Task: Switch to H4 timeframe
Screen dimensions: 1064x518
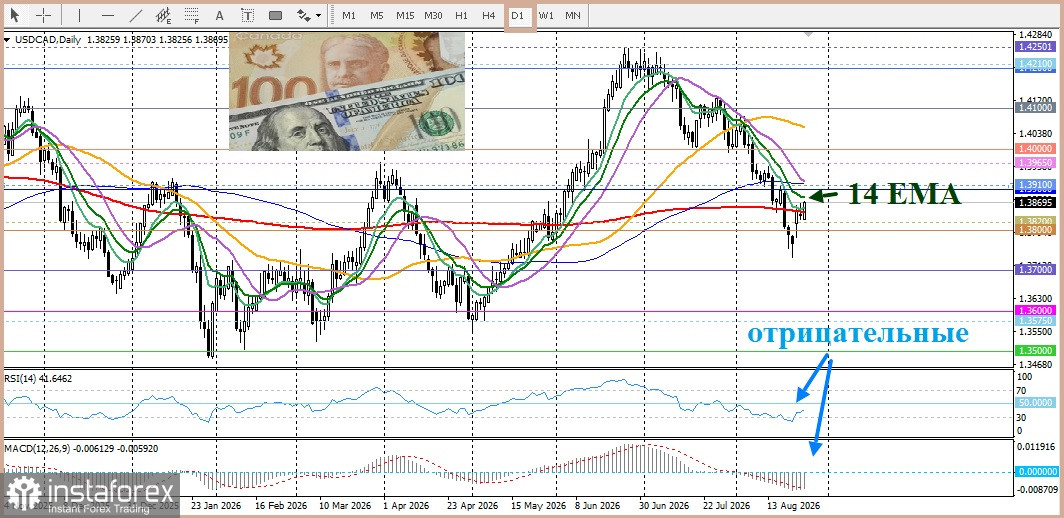Action: coord(489,15)
